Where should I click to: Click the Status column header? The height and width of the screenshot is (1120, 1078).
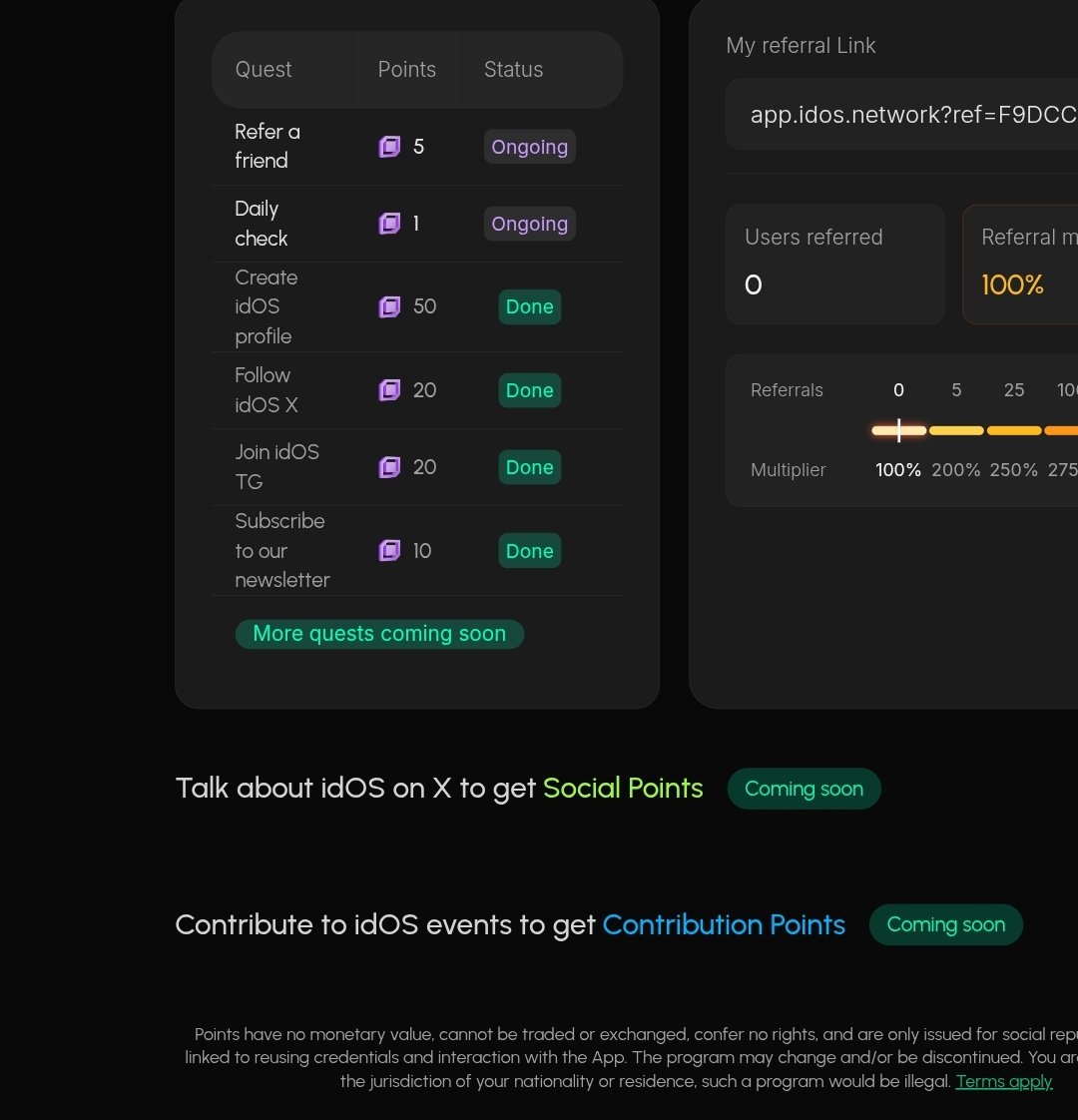tap(513, 69)
